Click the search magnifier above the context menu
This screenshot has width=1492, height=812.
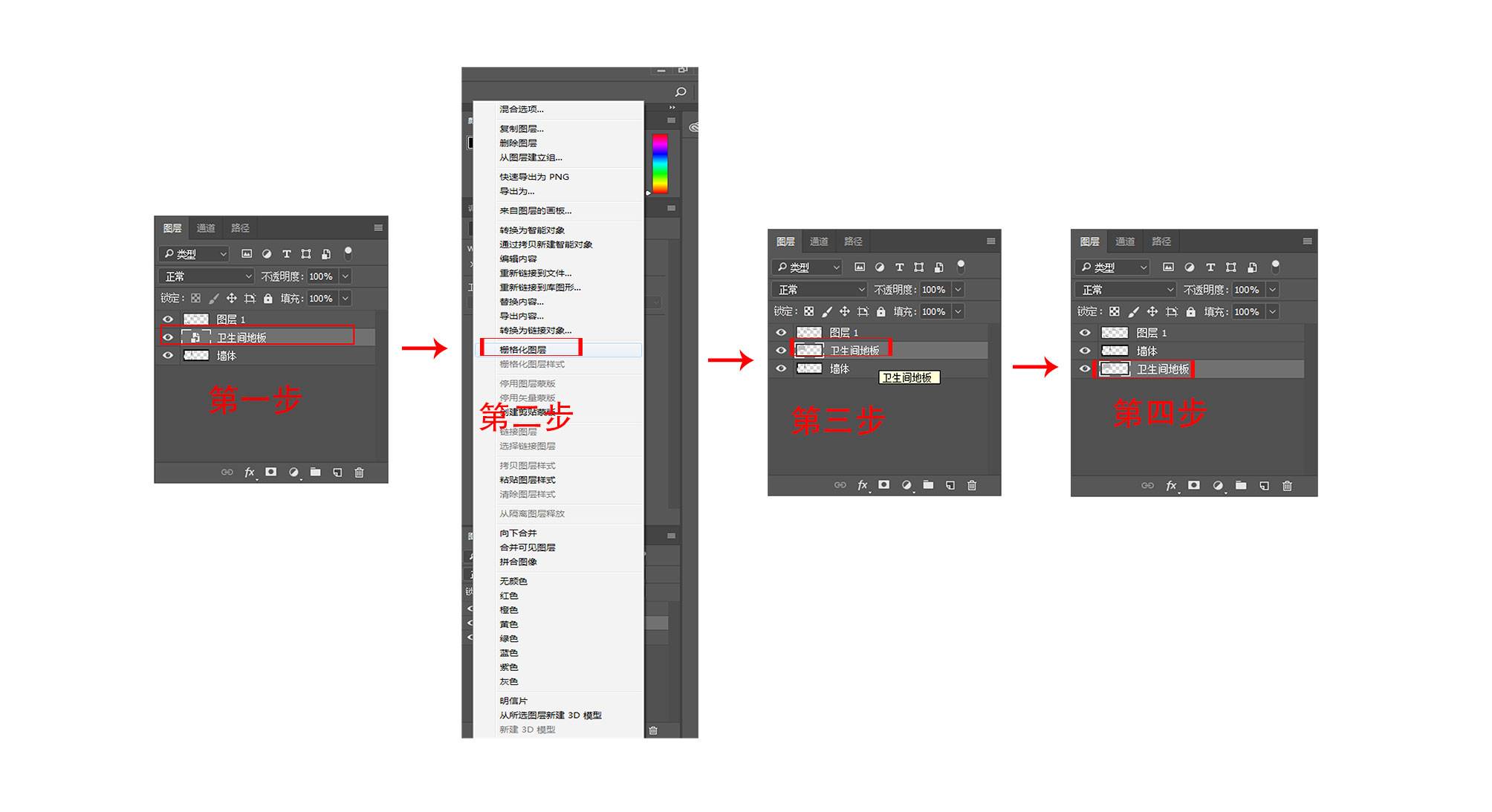(x=680, y=92)
